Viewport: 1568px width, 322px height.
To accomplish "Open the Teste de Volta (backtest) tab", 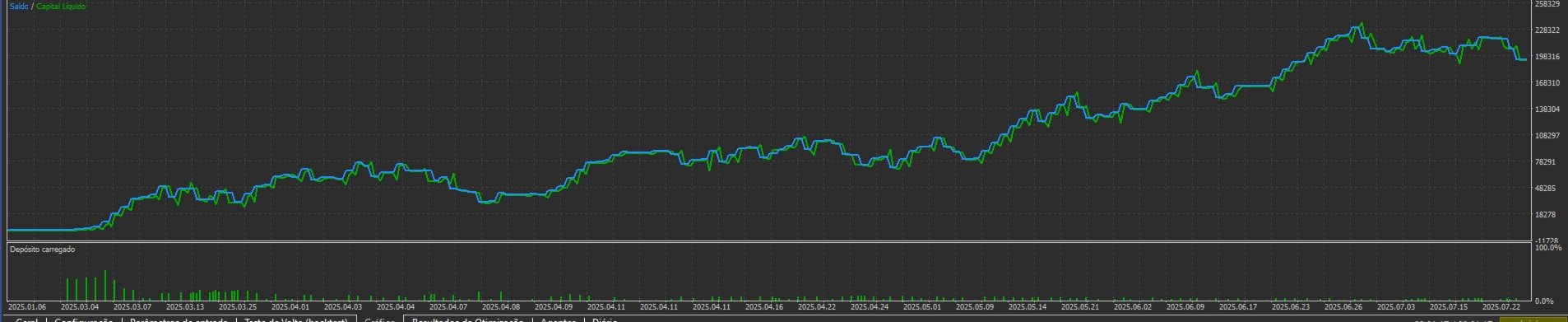I will [295, 320].
